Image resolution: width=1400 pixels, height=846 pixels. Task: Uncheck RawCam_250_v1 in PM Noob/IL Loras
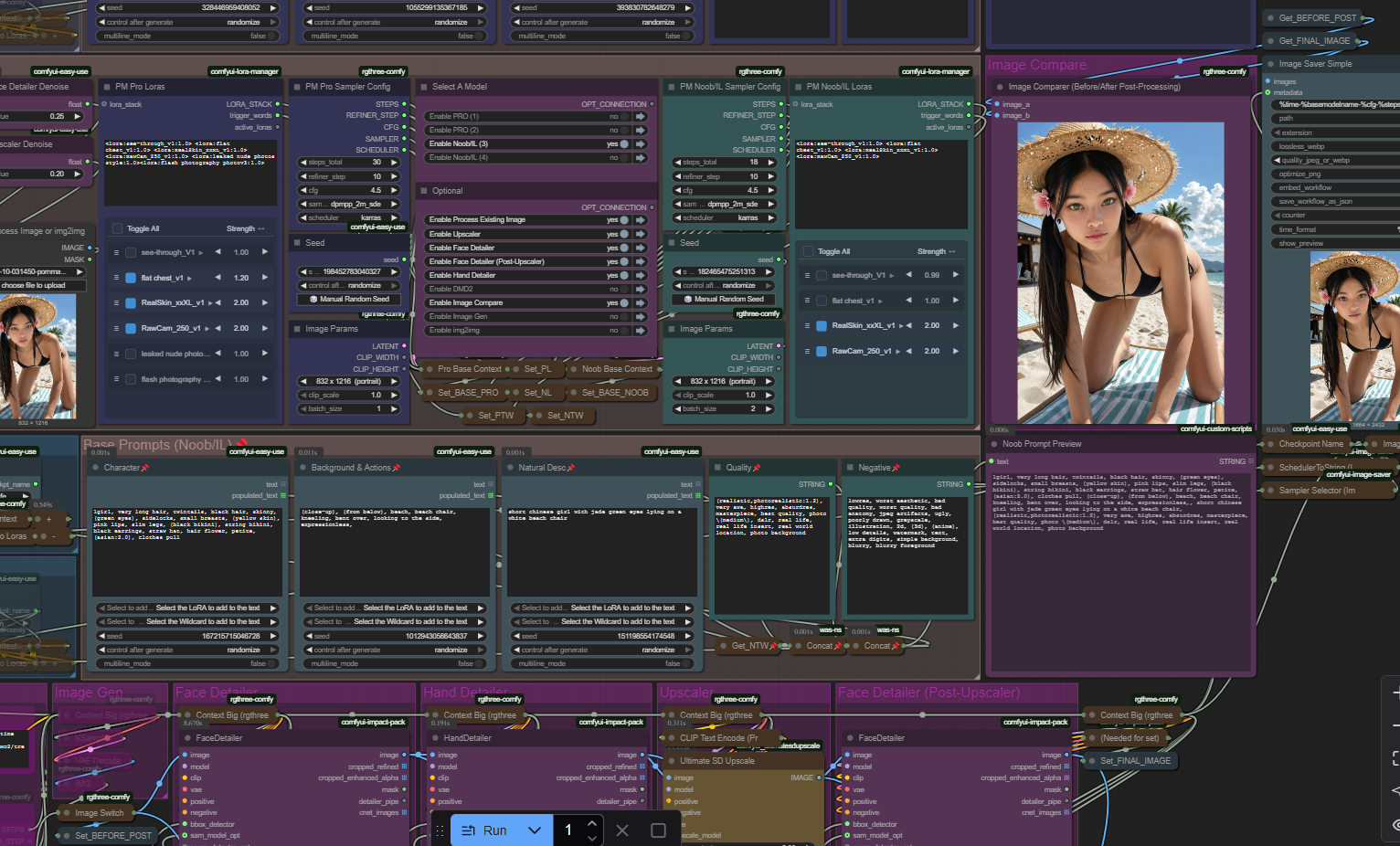click(x=822, y=351)
